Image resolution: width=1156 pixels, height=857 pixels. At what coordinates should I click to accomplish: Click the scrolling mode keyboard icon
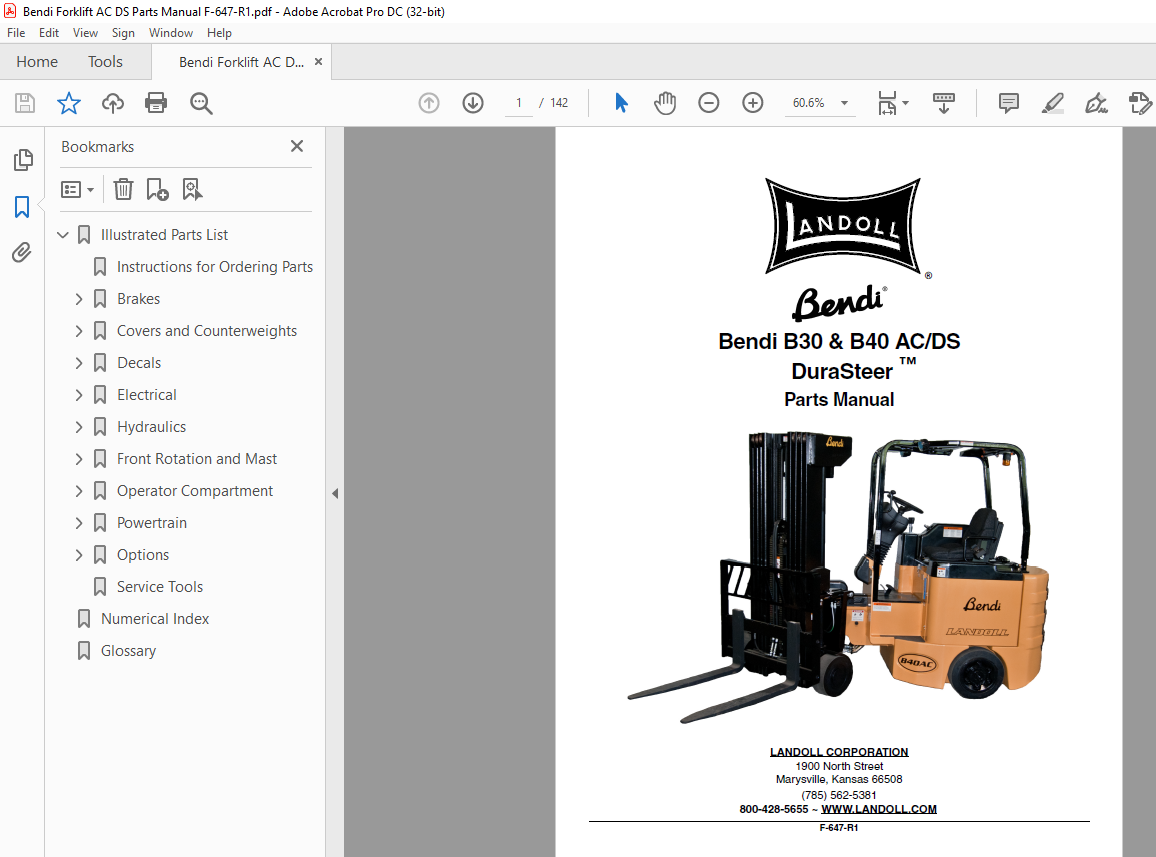[944, 103]
